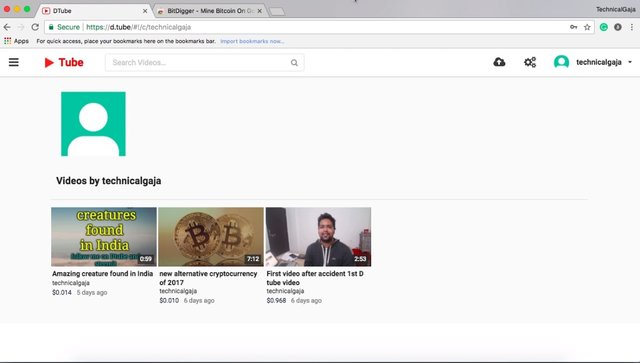The height and width of the screenshot is (363, 640).
Task: Open the bitcoin coins video thumbnail
Action: pos(211,237)
